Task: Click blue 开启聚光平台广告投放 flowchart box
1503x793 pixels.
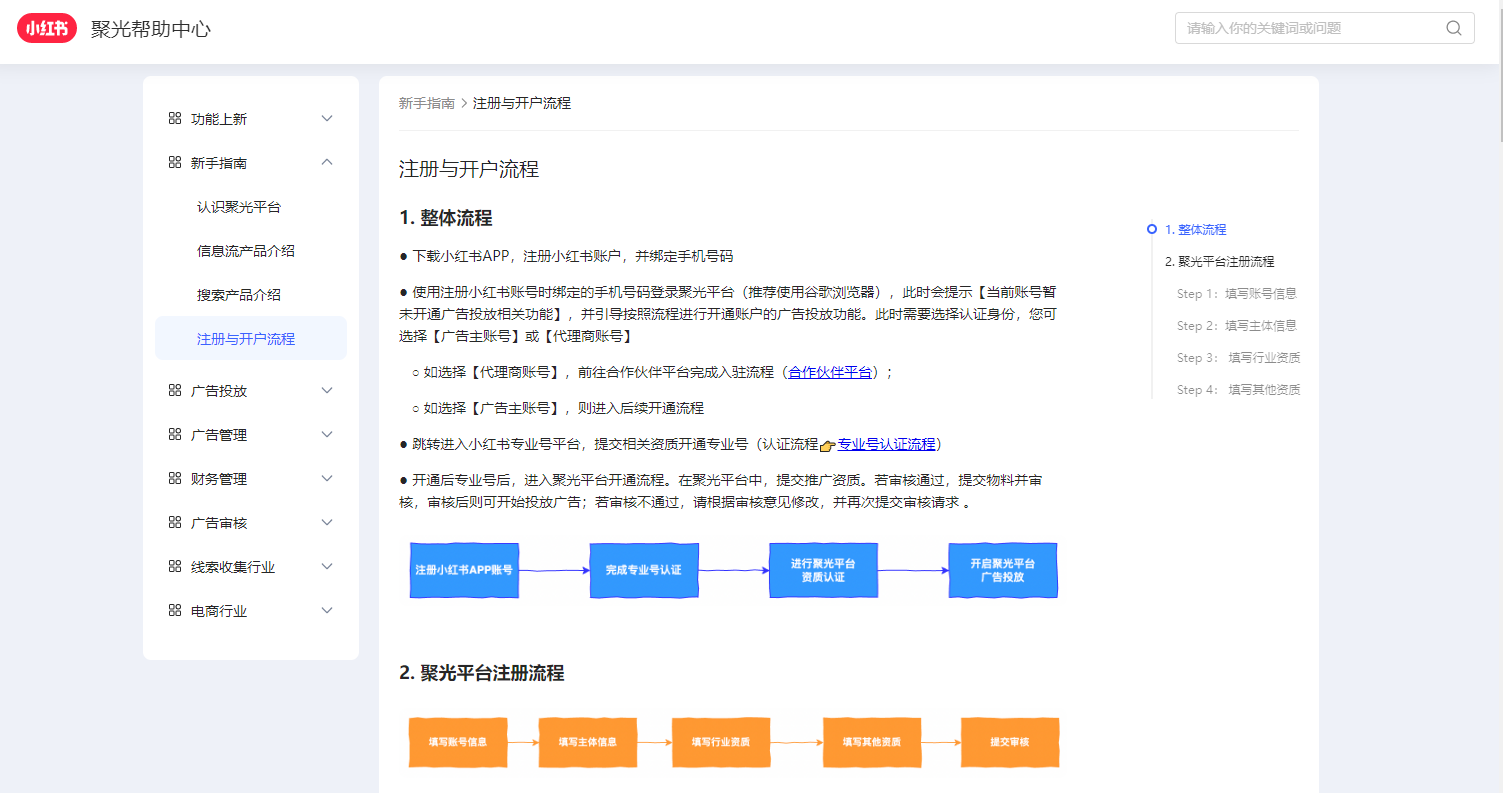Action: (x=1003, y=570)
